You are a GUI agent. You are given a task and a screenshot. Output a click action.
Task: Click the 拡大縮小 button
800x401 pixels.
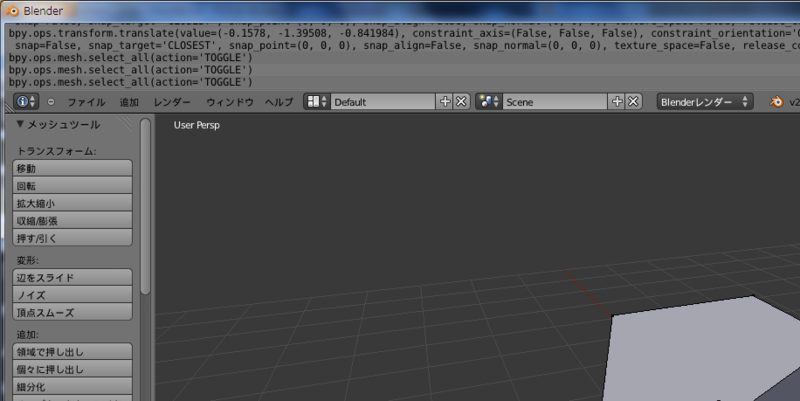pos(72,203)
